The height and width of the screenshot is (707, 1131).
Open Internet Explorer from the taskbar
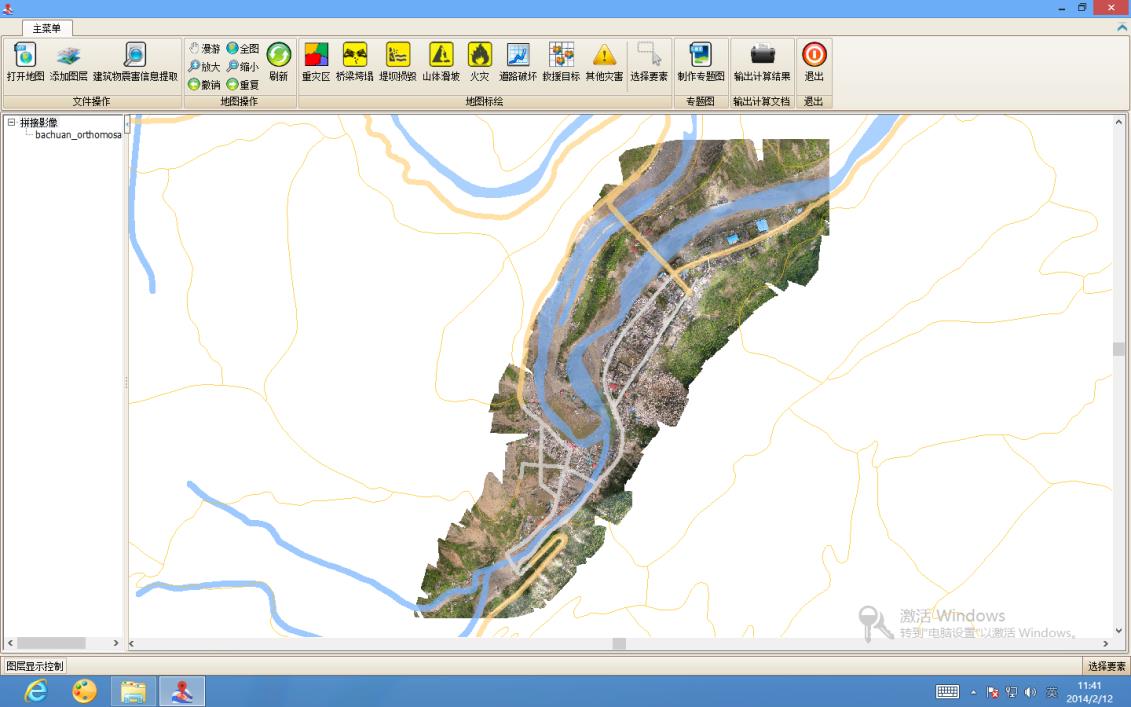(x=36, y=691)
